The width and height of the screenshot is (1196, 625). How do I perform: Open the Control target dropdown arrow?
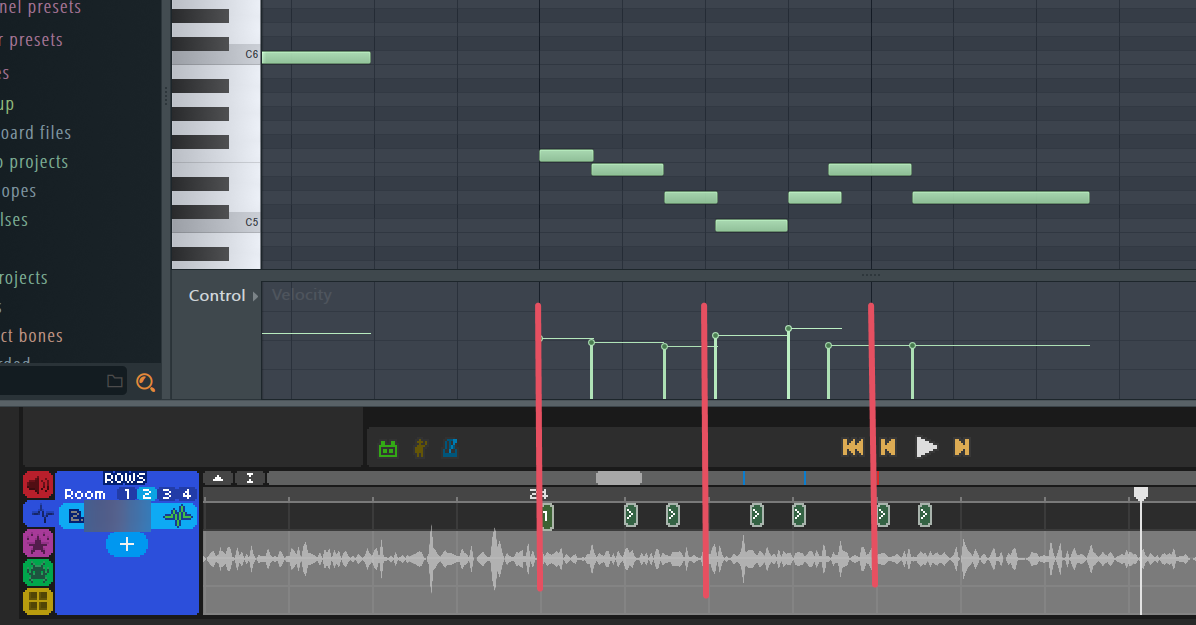click(x=256, y=296)
